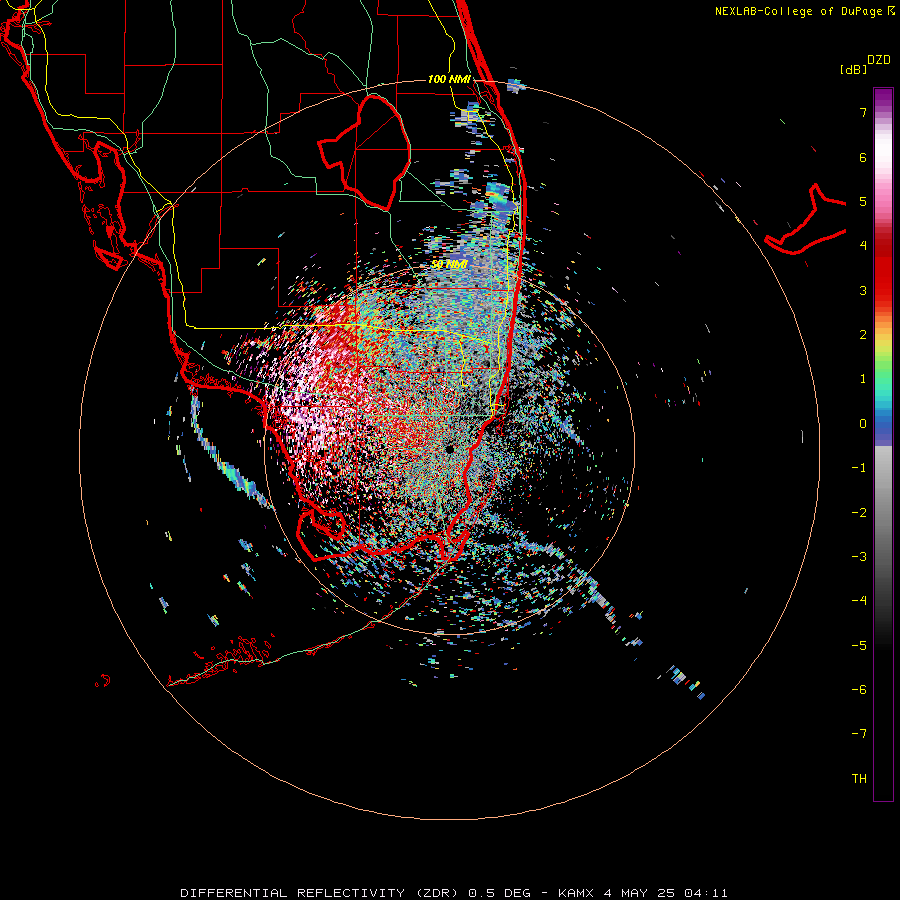
Task: Click the black radar site dot at center
Action: coord(449,449)
